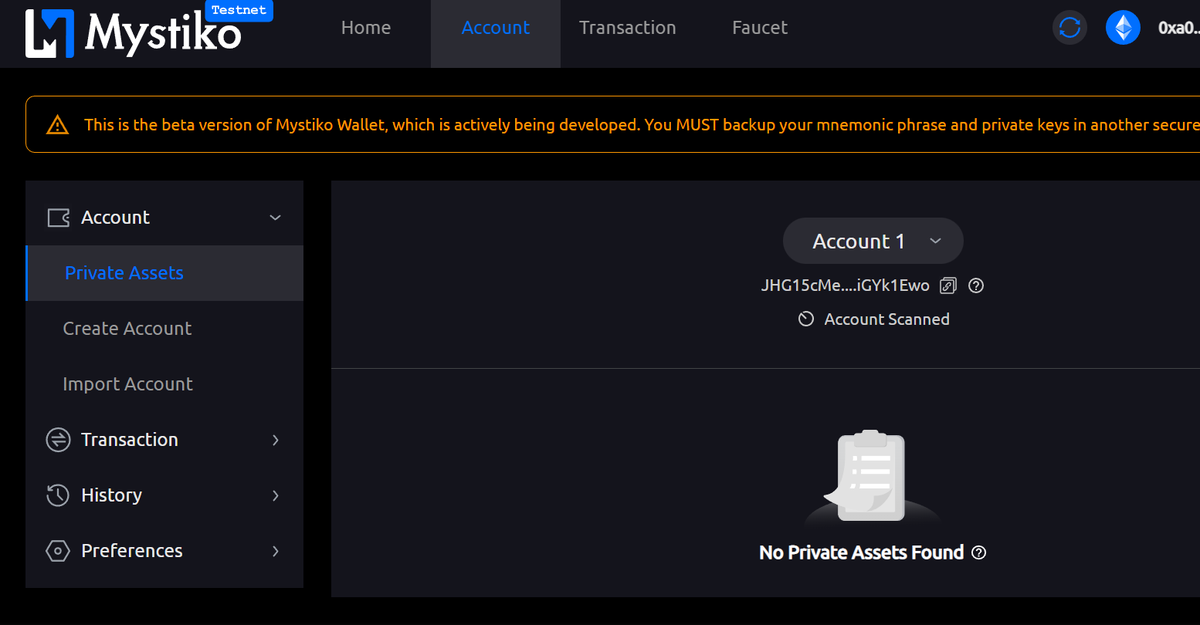Click the History label in sidebar
Screen dimensions: 1200x625
tap(111, 495)
